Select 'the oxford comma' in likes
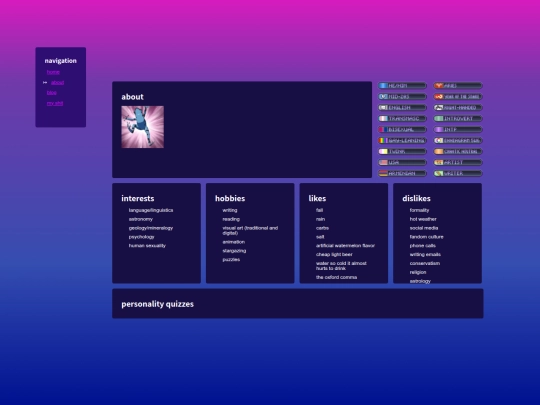This screenshot has height=405, width=540. coord(336,277)
